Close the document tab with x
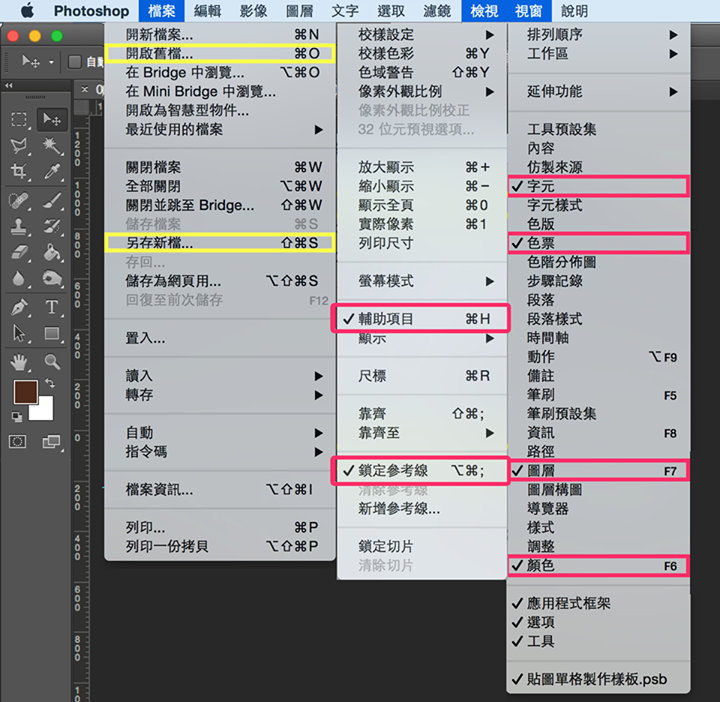Image resolution: width=720 pixels, height=702 pixels. [84, 89]
